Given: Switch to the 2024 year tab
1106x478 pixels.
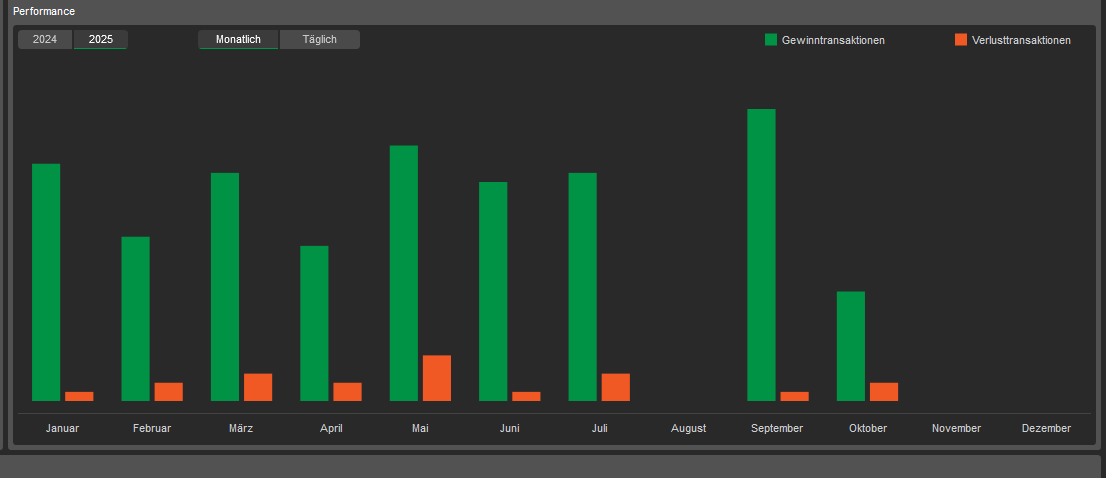Looking at the screenshot, I should pyautogui.click(x=45, y=40).
